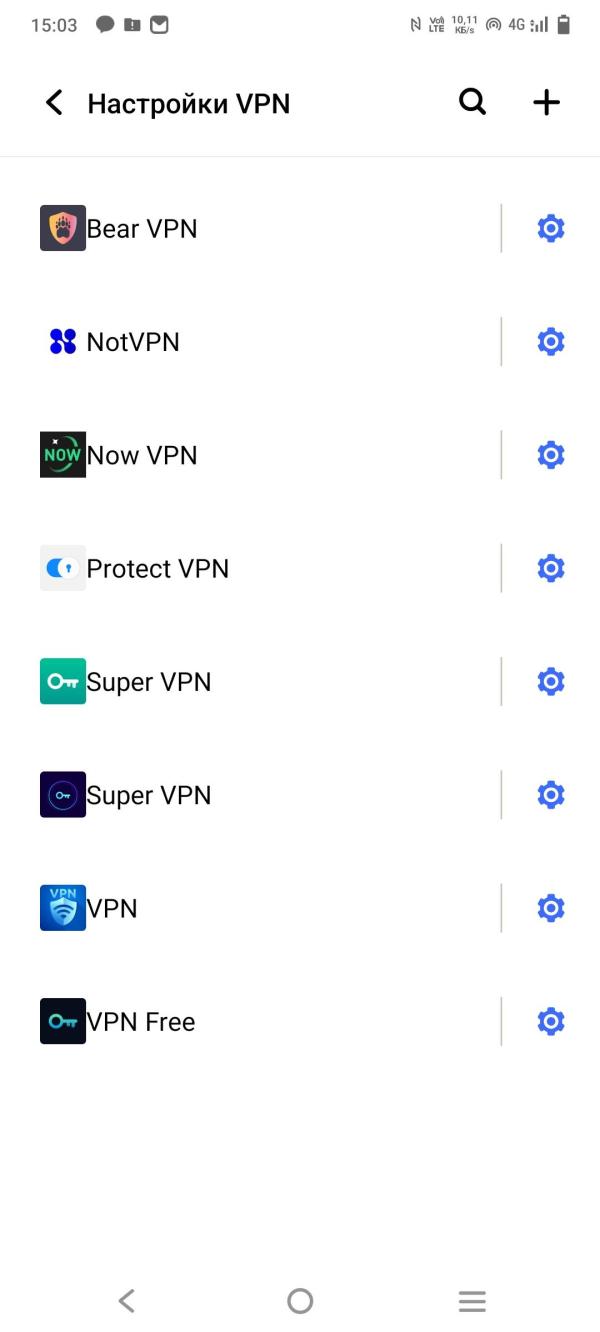Screen dimensions: 600x1332
Task: Select the VPN Free entry
Action: click(270, 1022)
